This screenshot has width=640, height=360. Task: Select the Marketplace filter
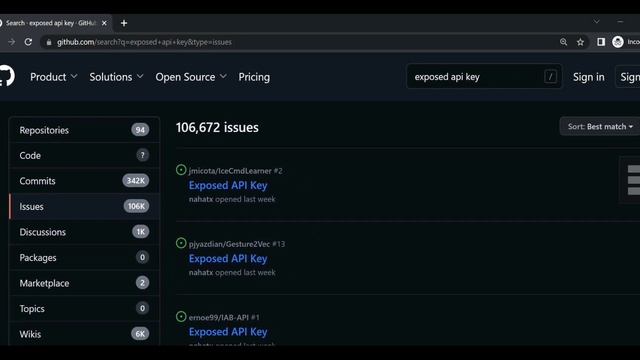coord(84,283)
